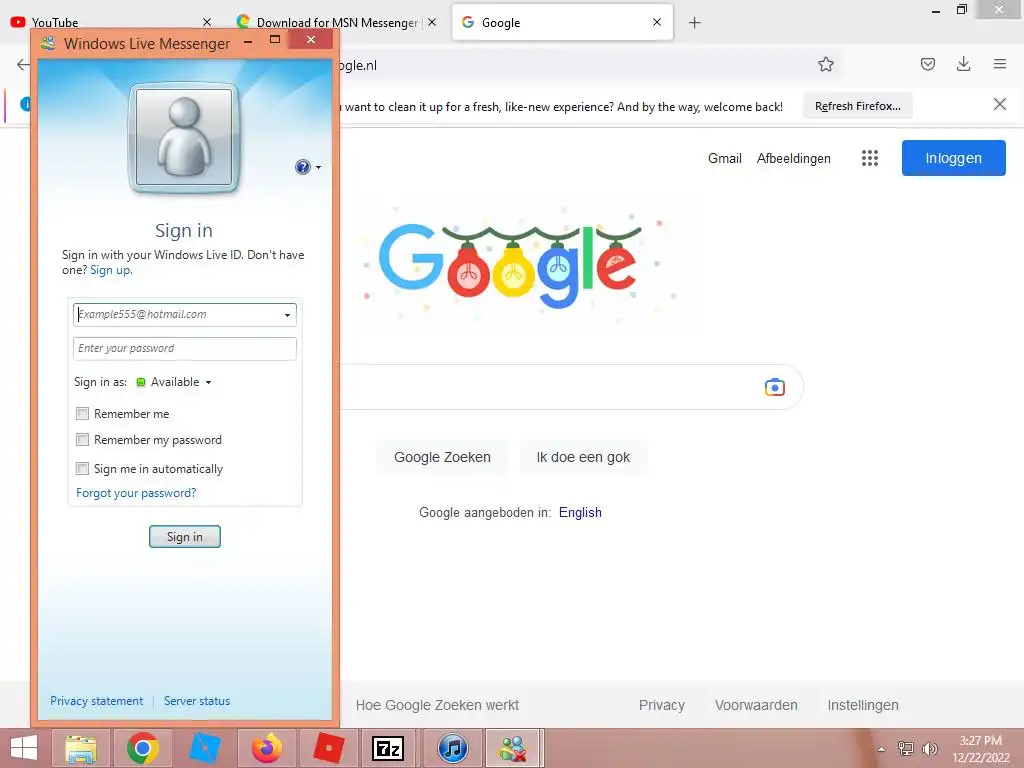Click the info icon in Firefox notification bar
The width and height of the screenshot is (1024, 768).
coord(25,104)
